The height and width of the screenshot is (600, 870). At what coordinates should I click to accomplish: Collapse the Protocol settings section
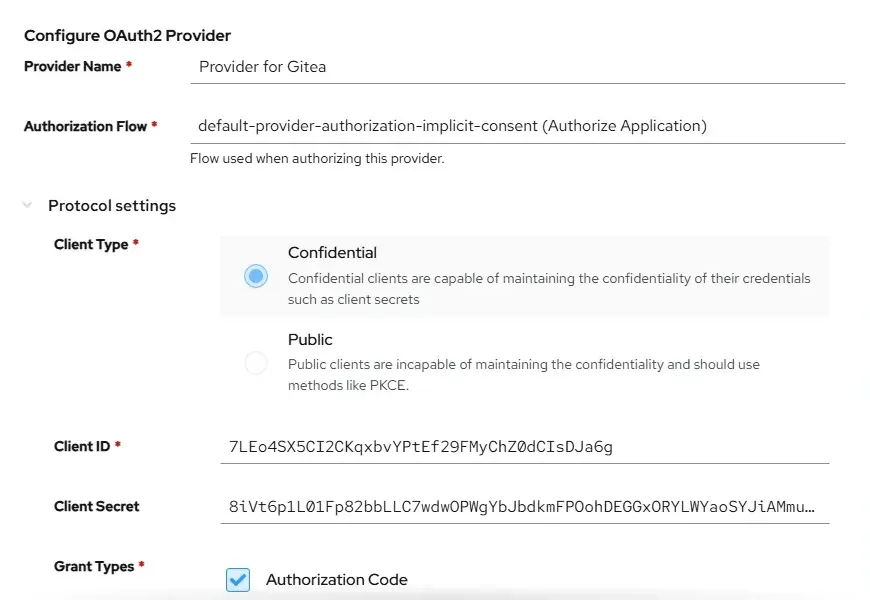[27, 205]
